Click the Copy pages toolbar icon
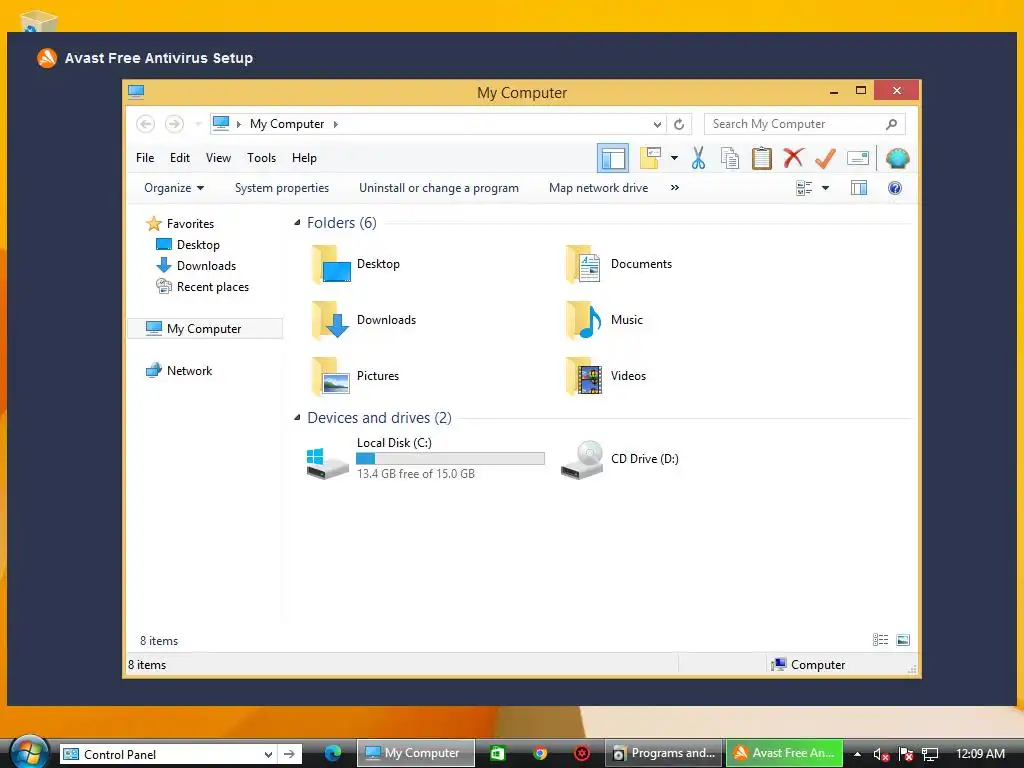 pos(729,158)
